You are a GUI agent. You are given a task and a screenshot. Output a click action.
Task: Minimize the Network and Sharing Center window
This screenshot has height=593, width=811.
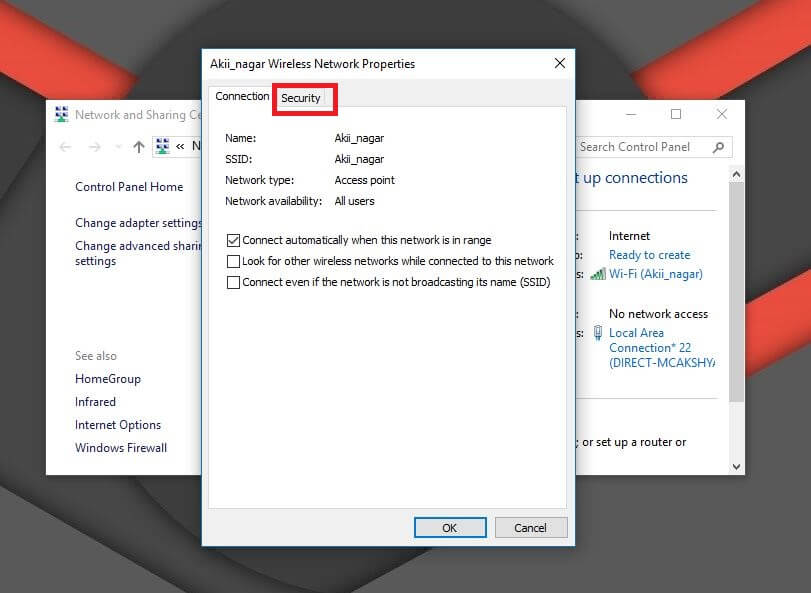coord(632,114)
